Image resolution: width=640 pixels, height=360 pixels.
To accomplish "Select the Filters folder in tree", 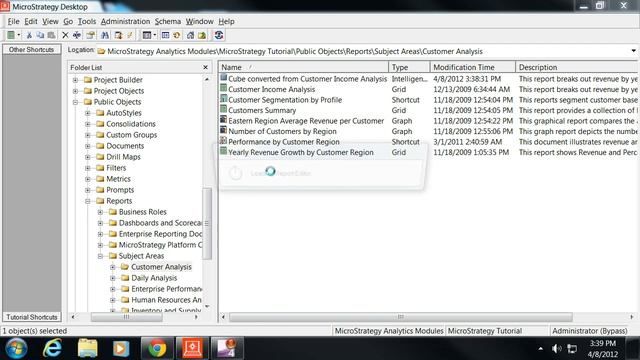I will click(x=116, y=168).
